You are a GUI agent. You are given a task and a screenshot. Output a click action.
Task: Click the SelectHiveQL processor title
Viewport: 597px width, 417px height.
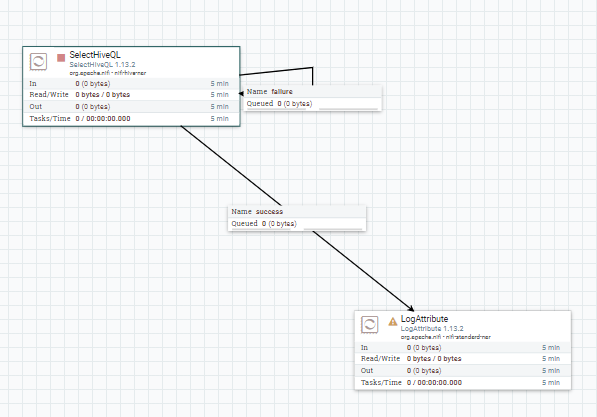pos(95,55)
